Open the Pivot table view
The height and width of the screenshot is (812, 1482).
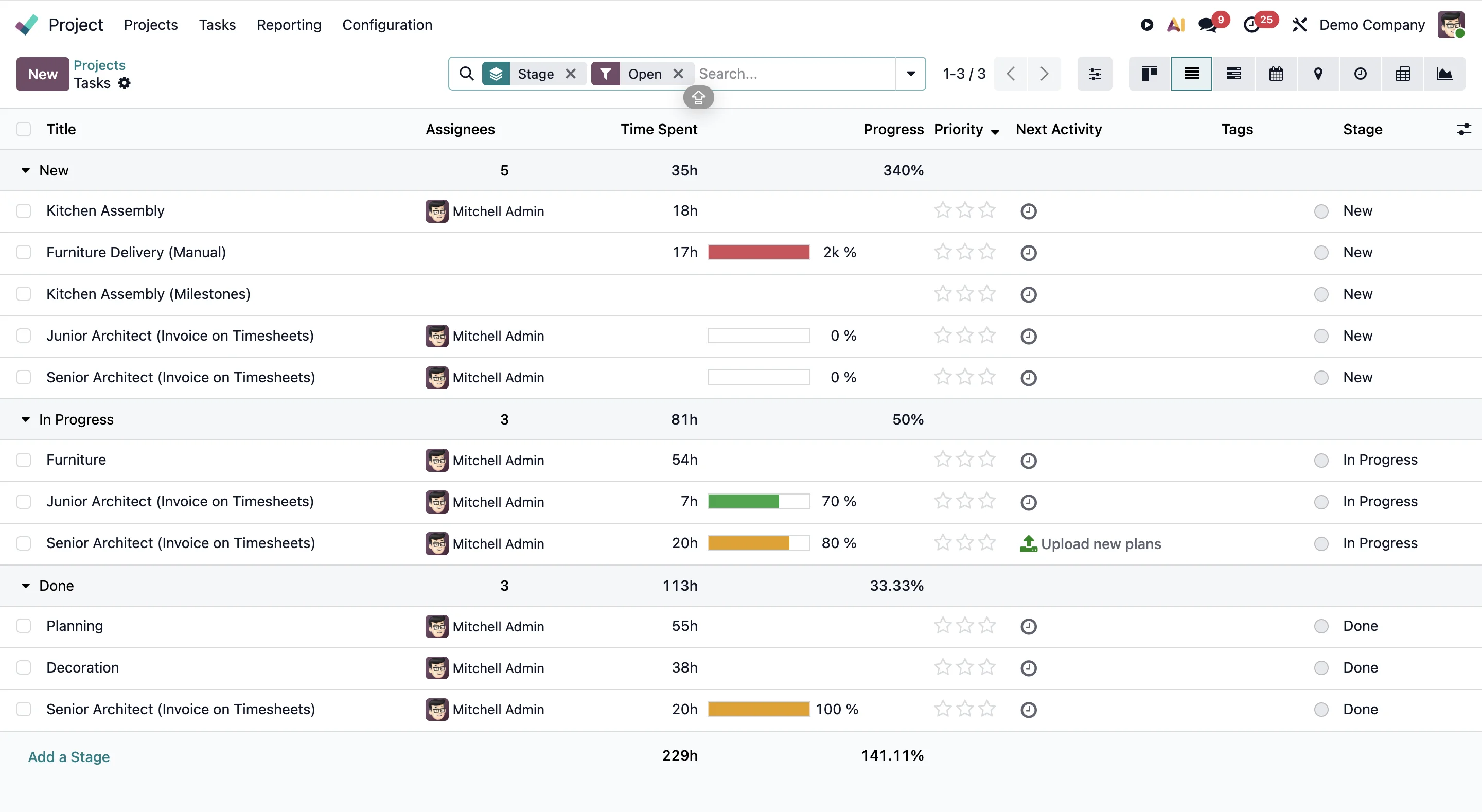point(1403,74)
